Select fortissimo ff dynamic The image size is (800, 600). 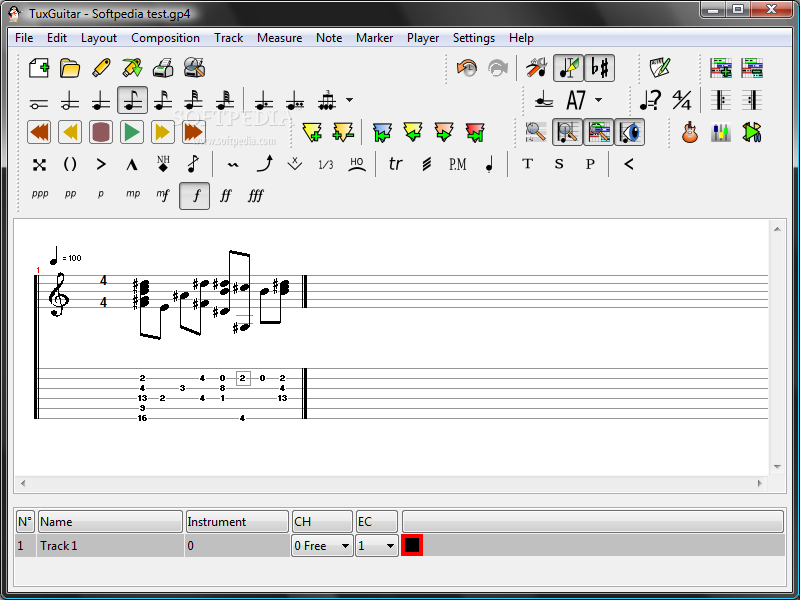click(226, 196)
